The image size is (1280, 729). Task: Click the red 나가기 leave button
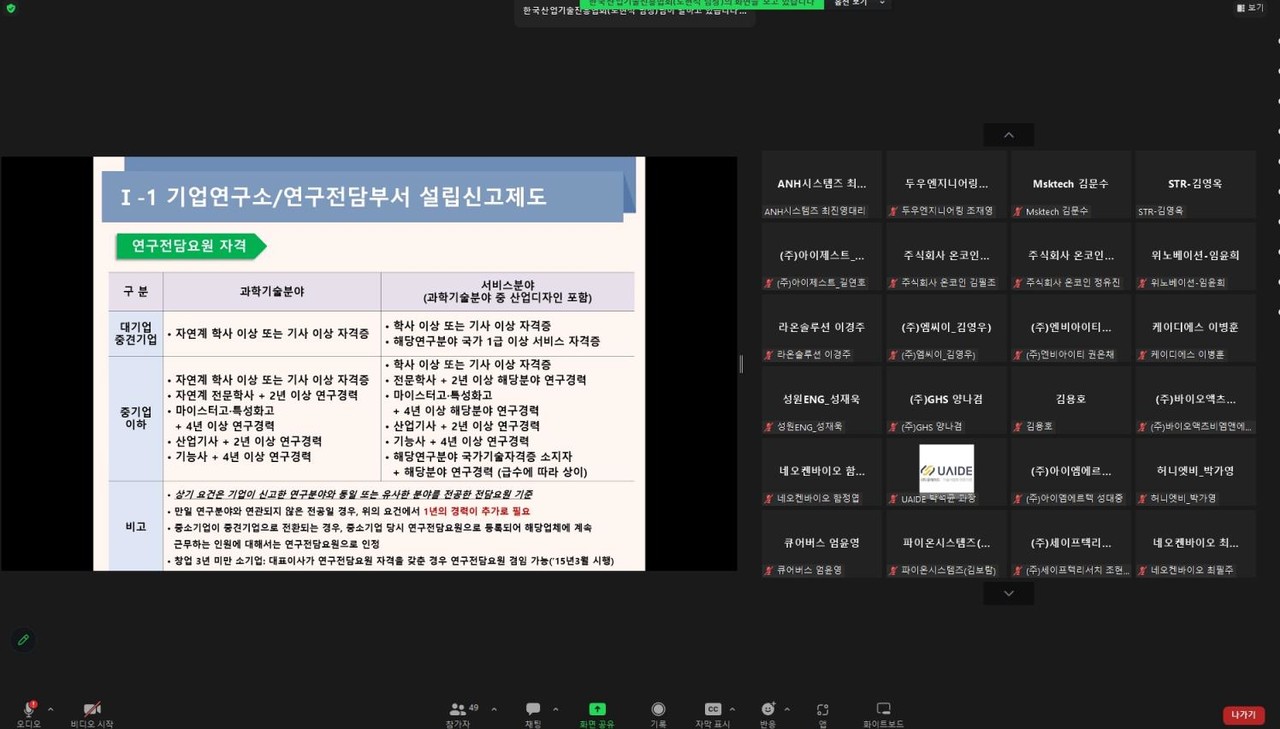coord(1244,715)
